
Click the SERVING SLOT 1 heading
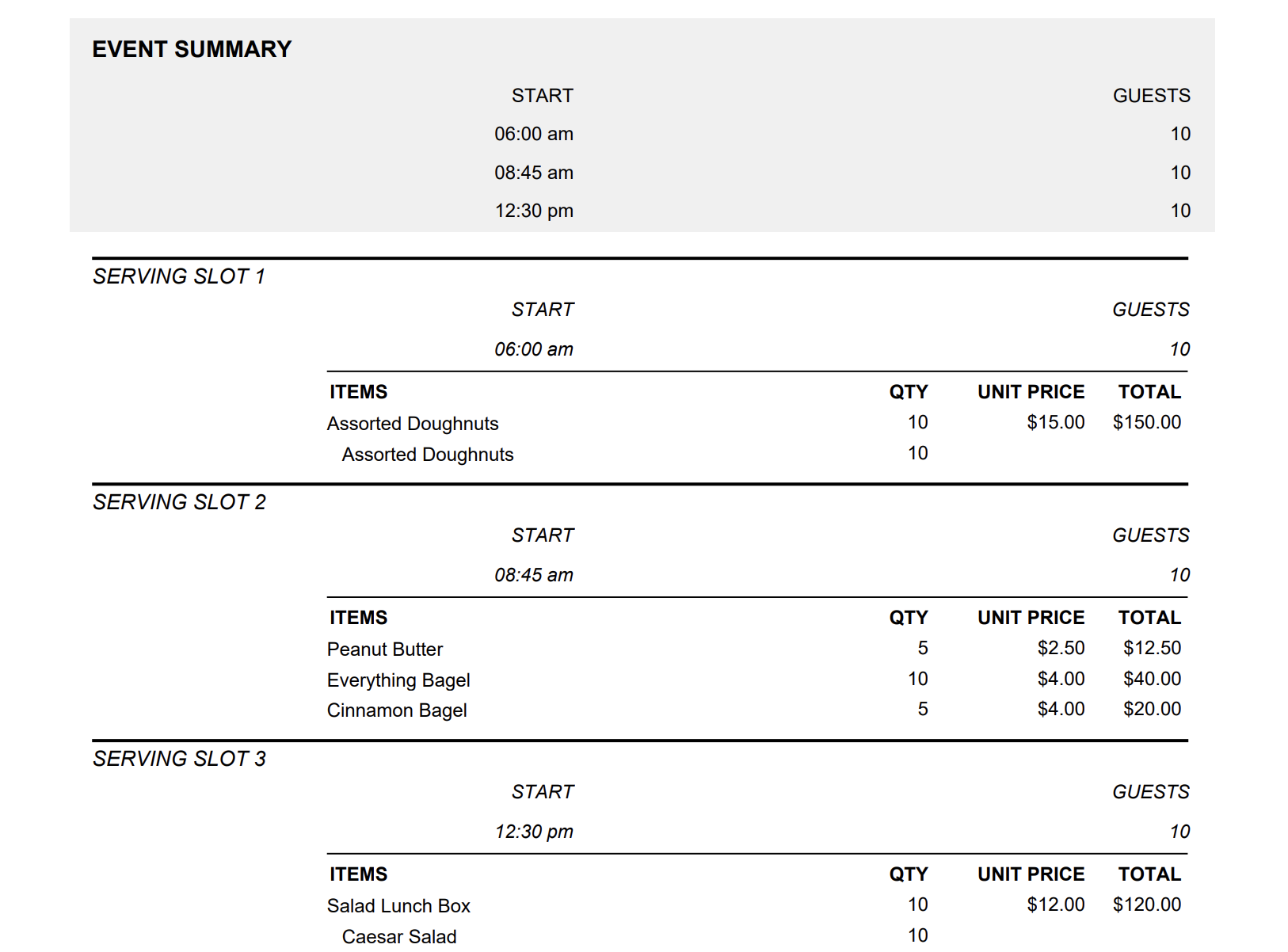coord(179,276)
